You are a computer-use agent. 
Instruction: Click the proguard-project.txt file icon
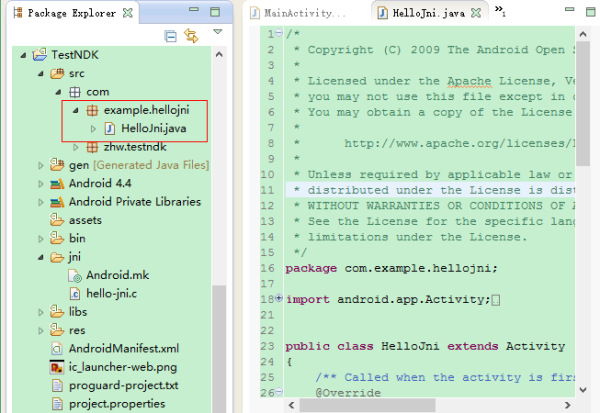click(x=57, y=385)
